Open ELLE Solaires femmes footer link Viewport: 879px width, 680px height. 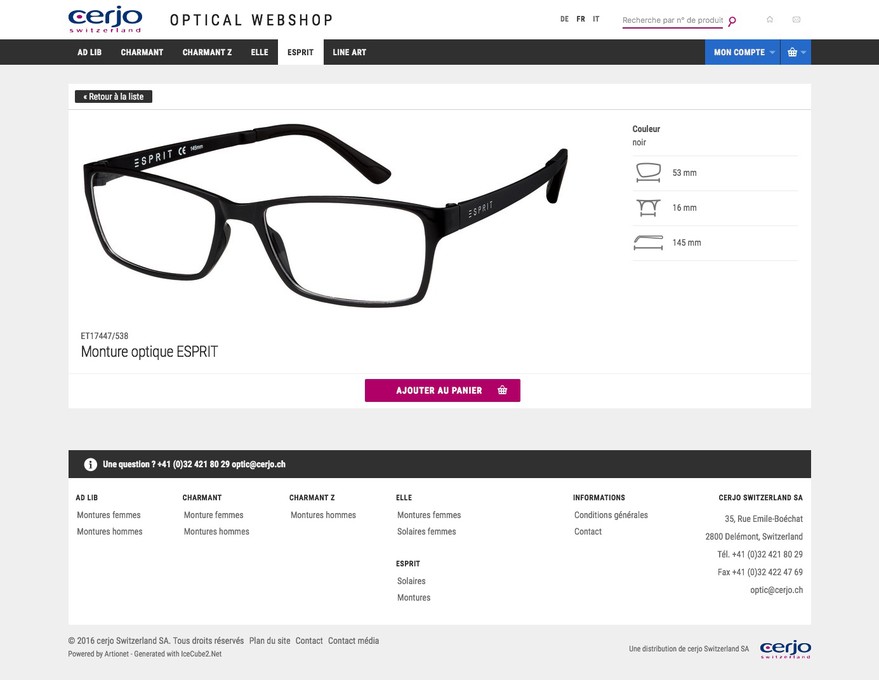click(427, 531)
